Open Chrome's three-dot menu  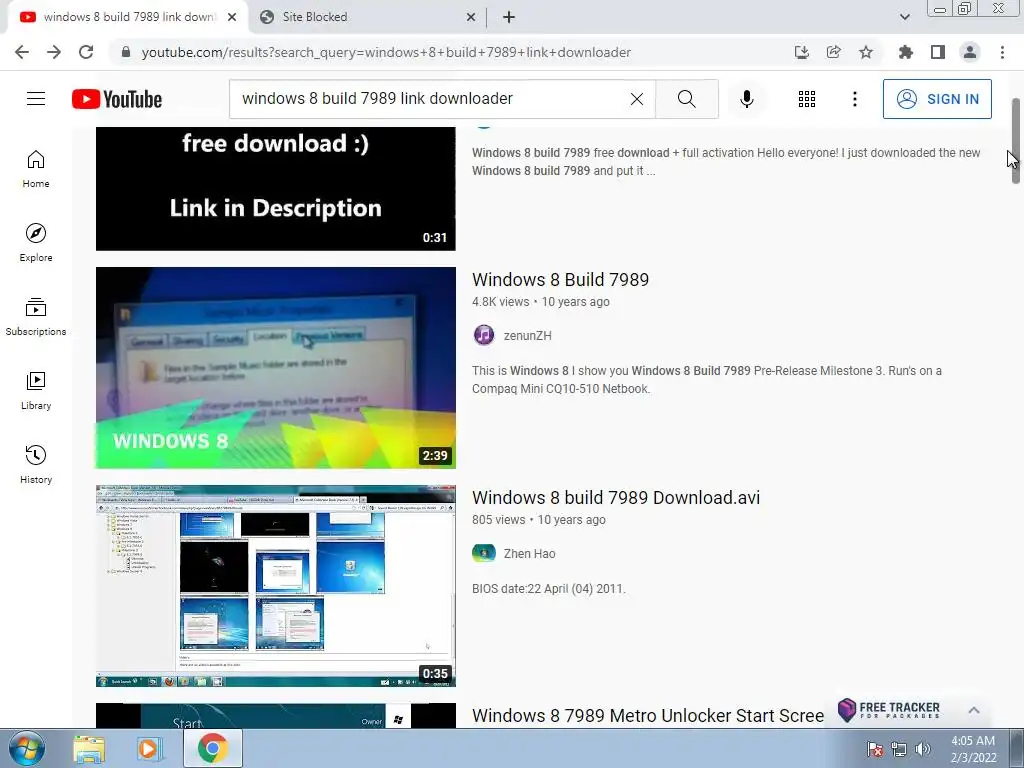(1002, 52)
